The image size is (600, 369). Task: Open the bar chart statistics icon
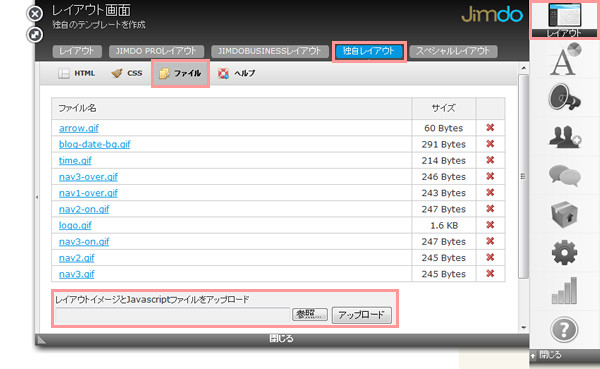click(564, 291)
